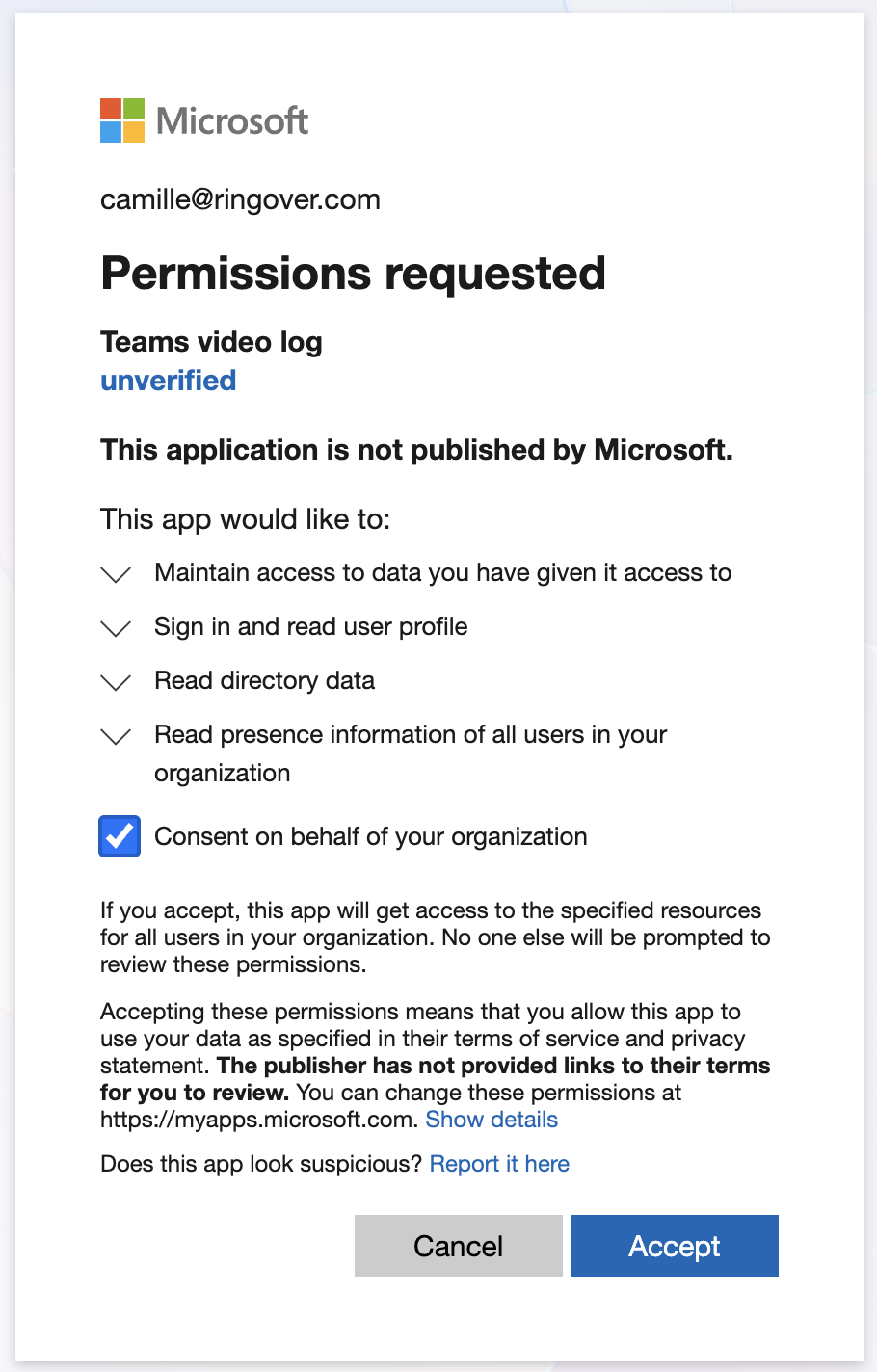This screenshot has height=1372, width=877.
Task: Accept the requested permissions
Action: (x=675, y=1246)
